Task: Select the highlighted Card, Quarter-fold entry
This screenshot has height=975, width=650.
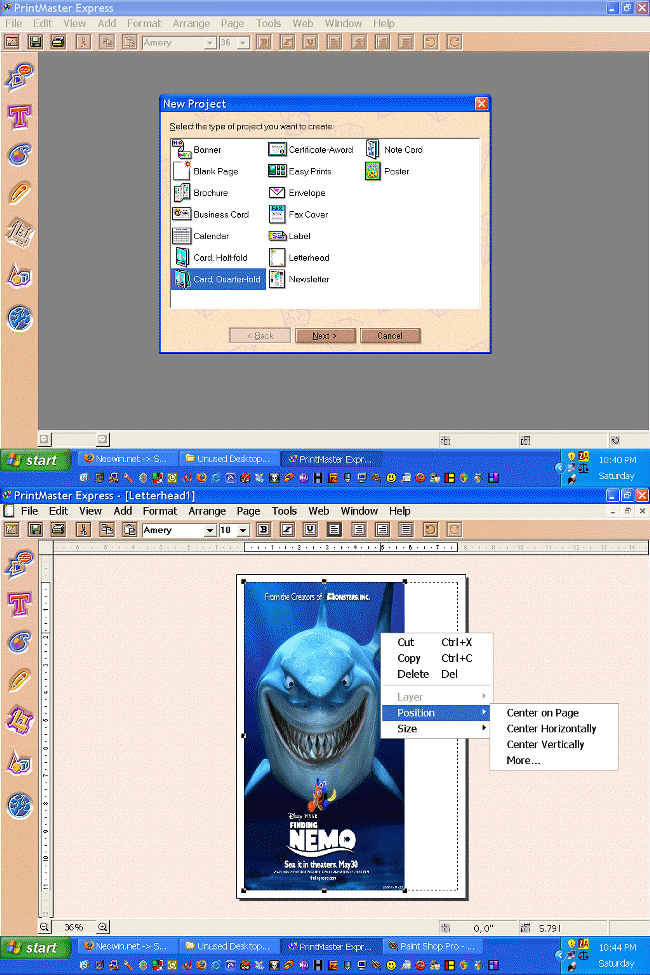Action: point(218,279)
